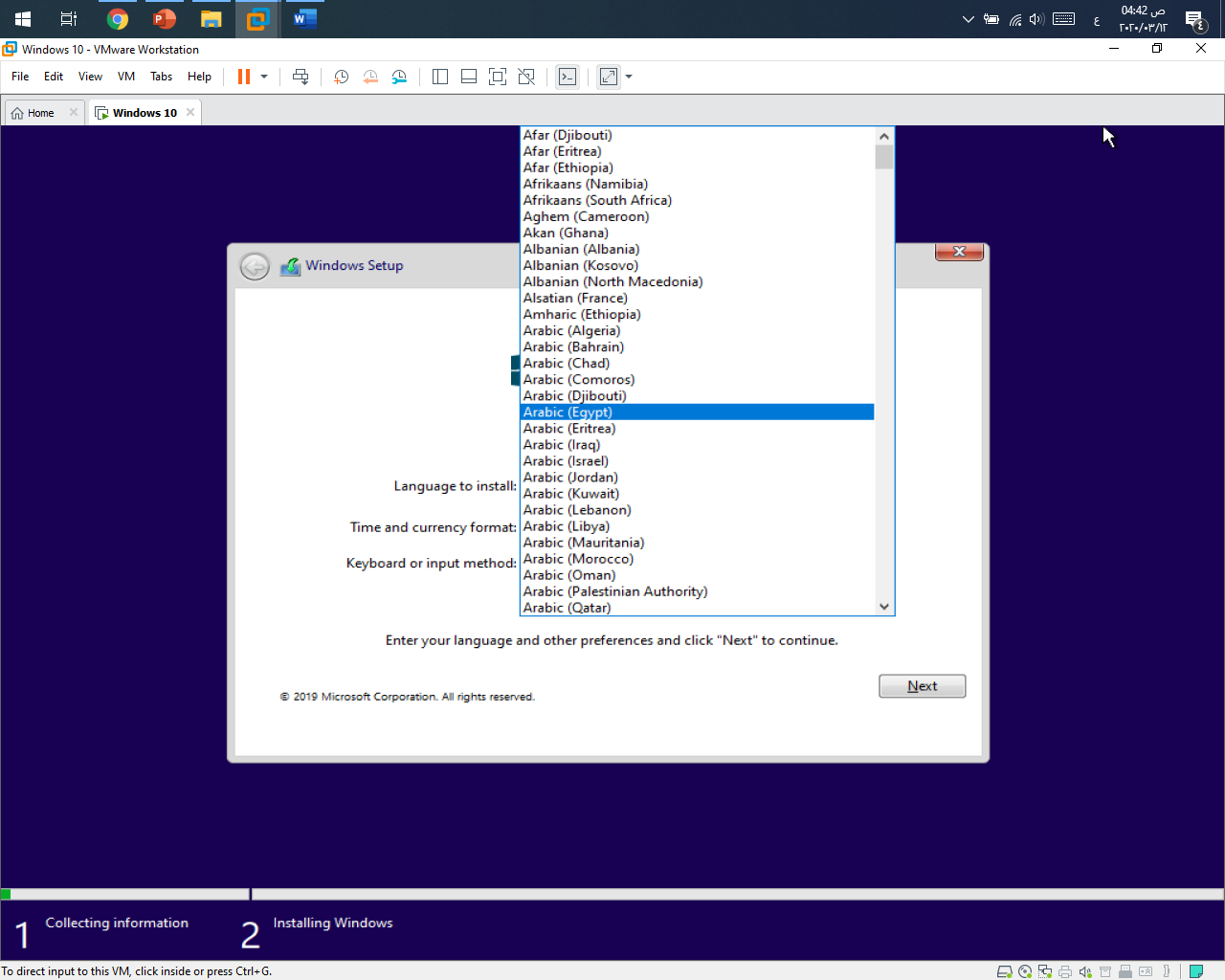Select Afar (Djibouti) from the language list
1225x980 pixels.
point(698,135)
